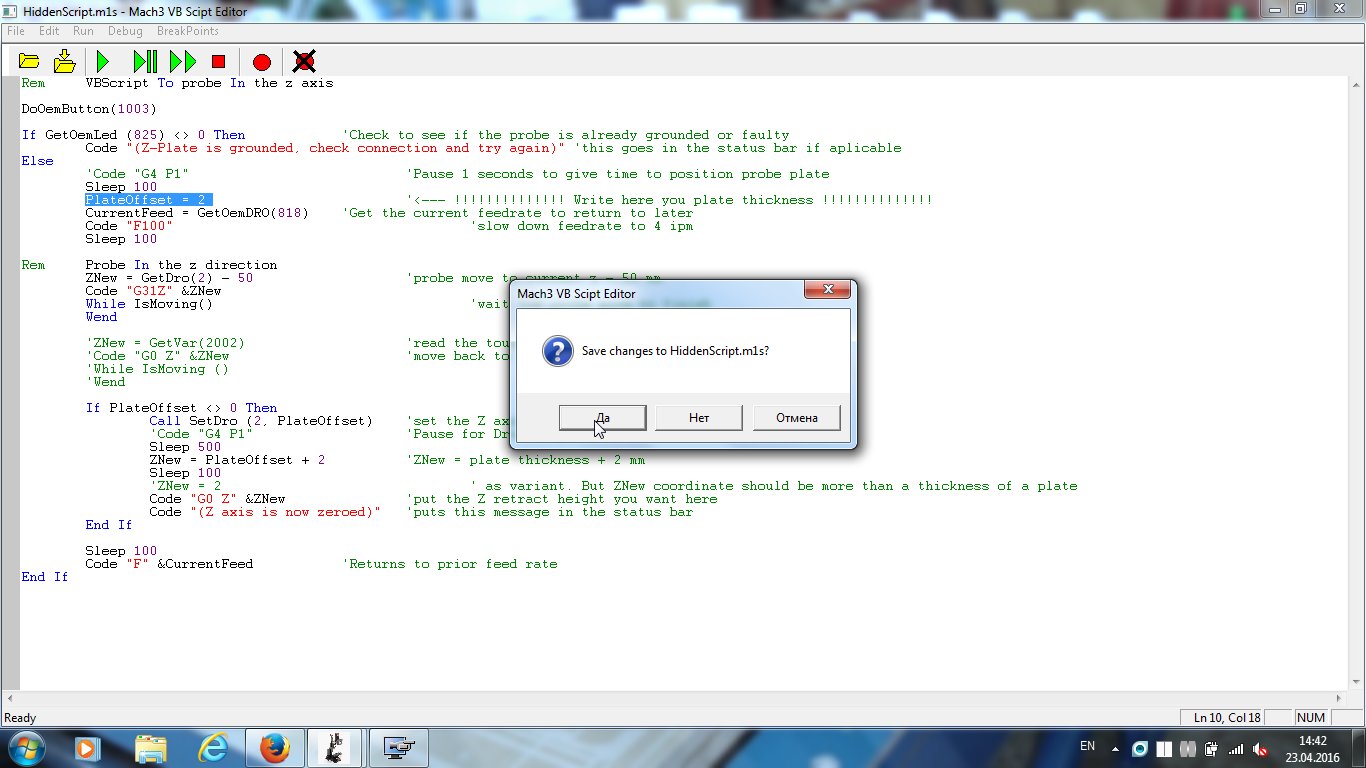This screenshot has width=1366, height=768.
Task: Click the Open file folder icon
Action: pos(29,62)
